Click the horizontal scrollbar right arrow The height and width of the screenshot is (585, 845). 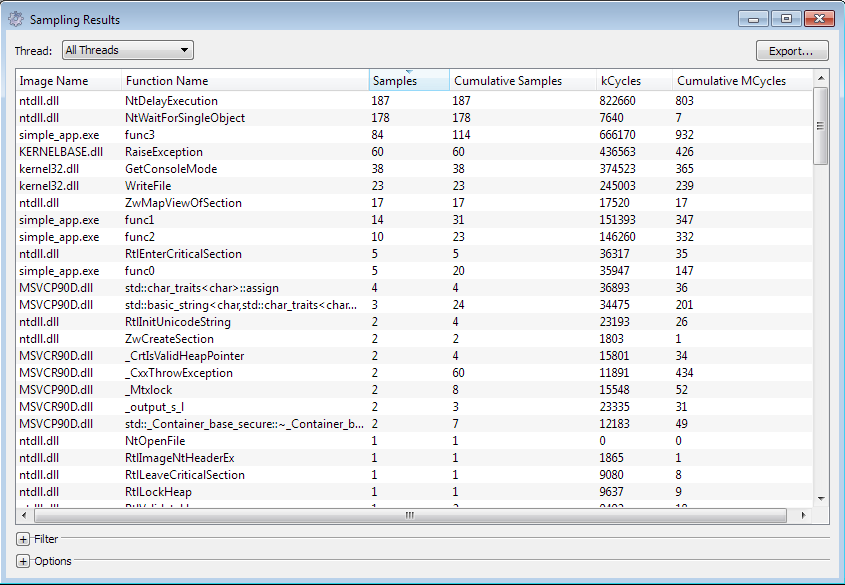(x=804, y=516)
